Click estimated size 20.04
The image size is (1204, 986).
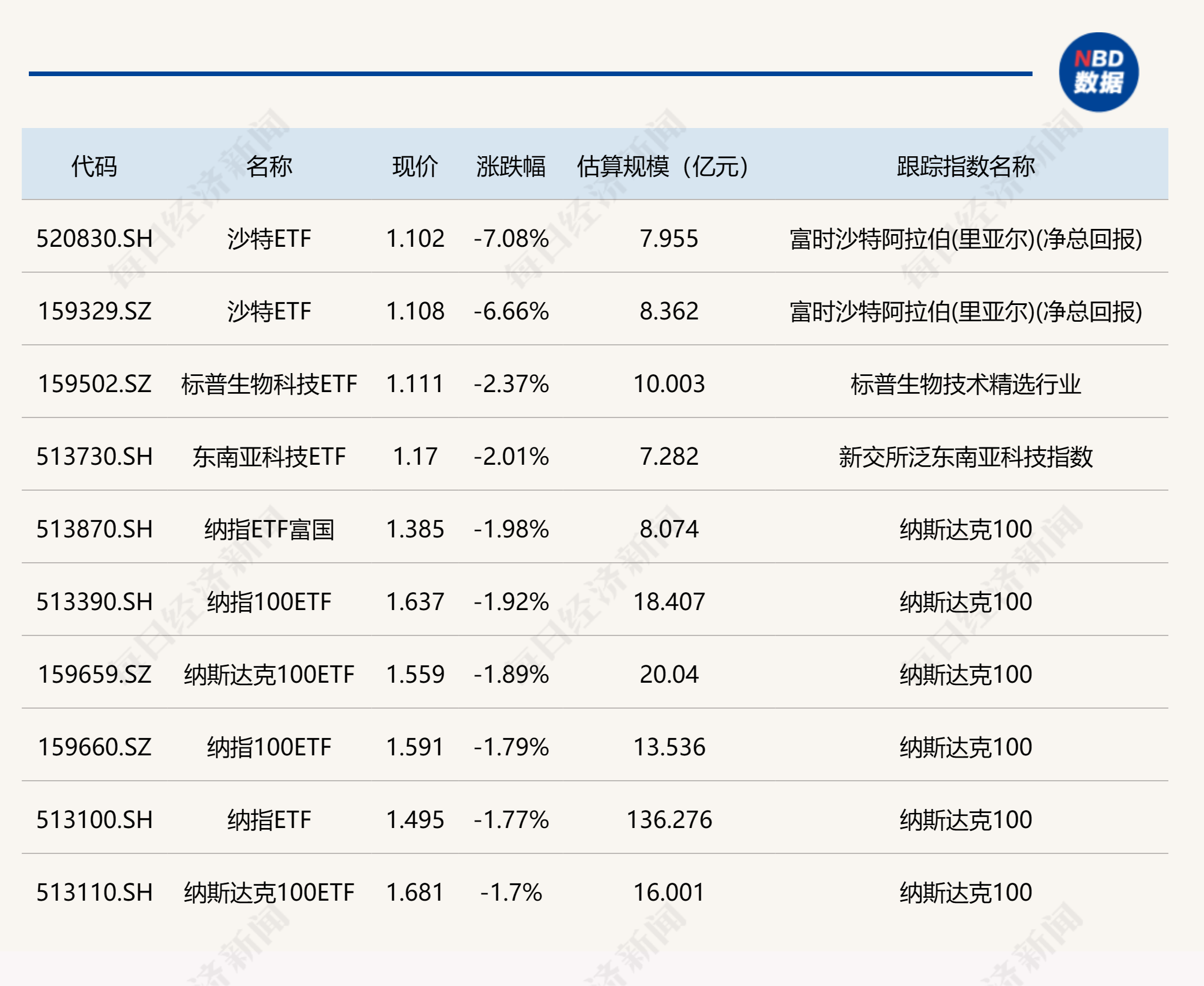[x=669, y=675]
